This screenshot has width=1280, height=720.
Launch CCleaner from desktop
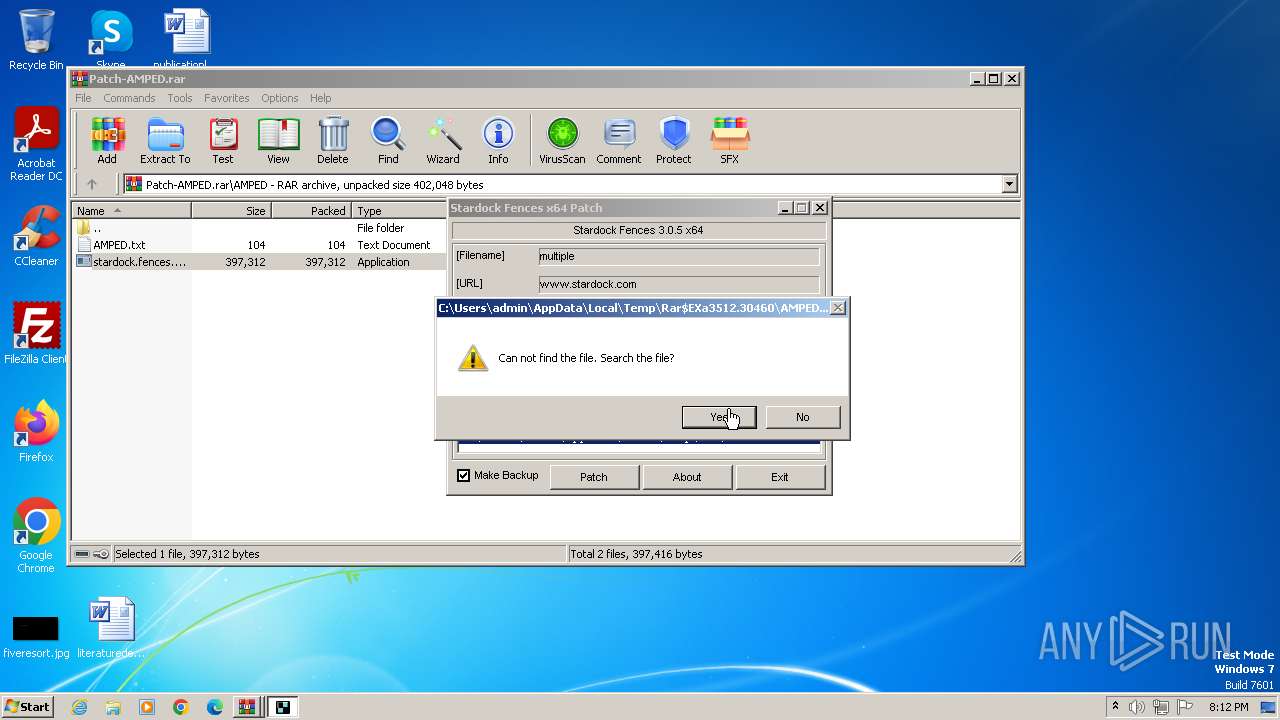point(36,236)
